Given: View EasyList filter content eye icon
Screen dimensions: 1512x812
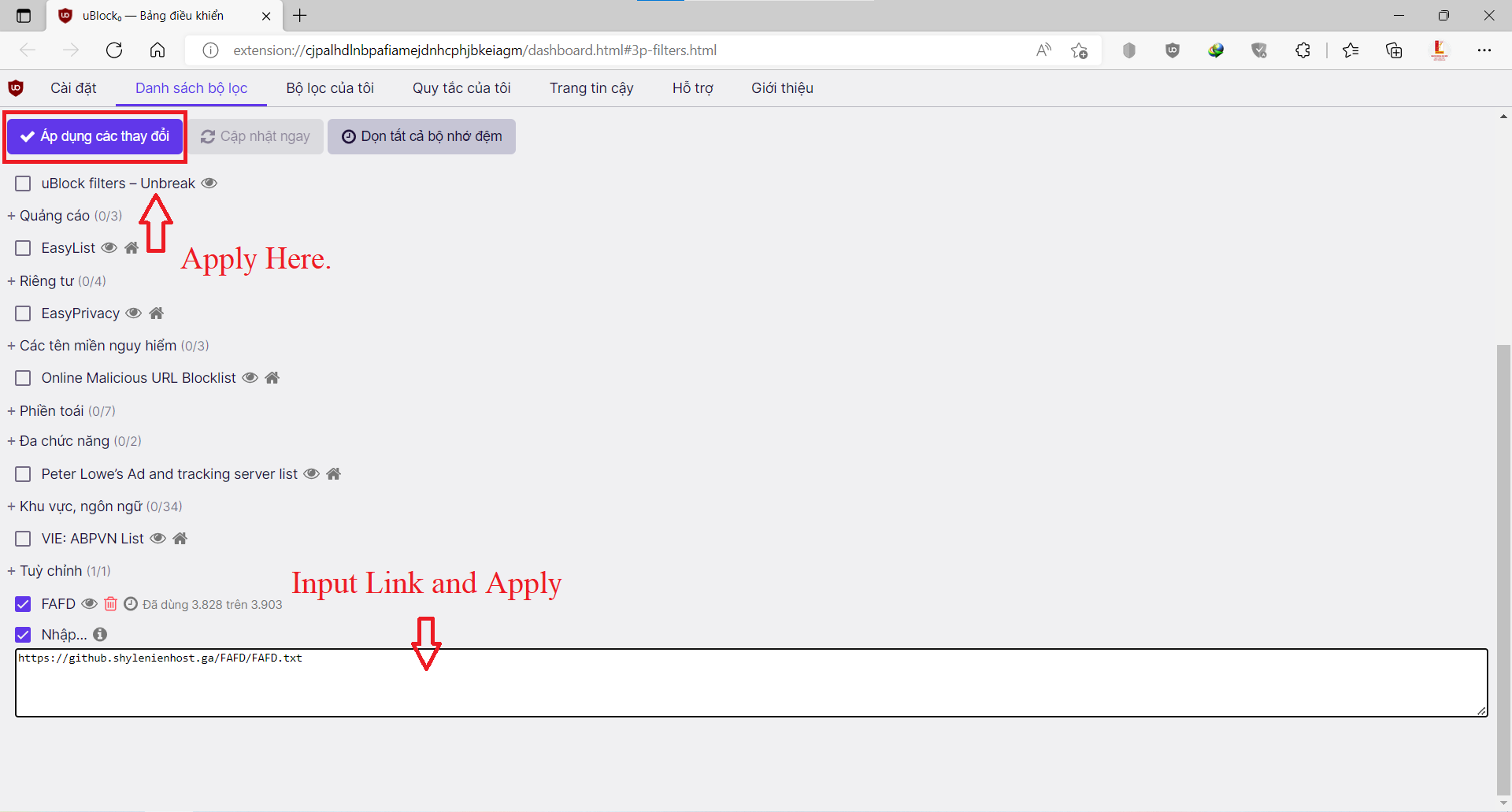Looking at the screenshot, I should point(109,248).
